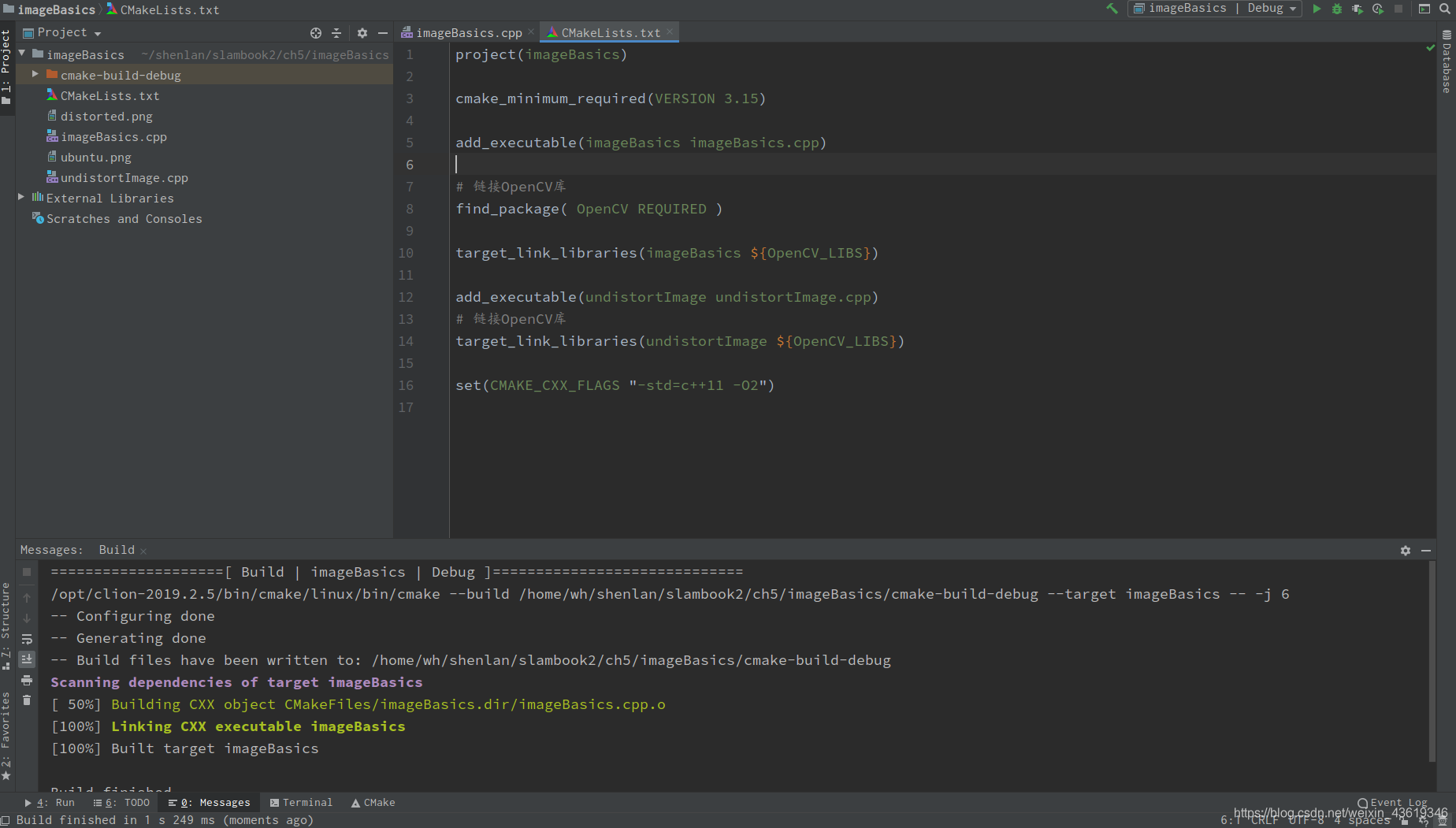1456x828 pixels.
Task: Click the imageBasics breadcrumb in navigation bar
Action: [49, 9]
